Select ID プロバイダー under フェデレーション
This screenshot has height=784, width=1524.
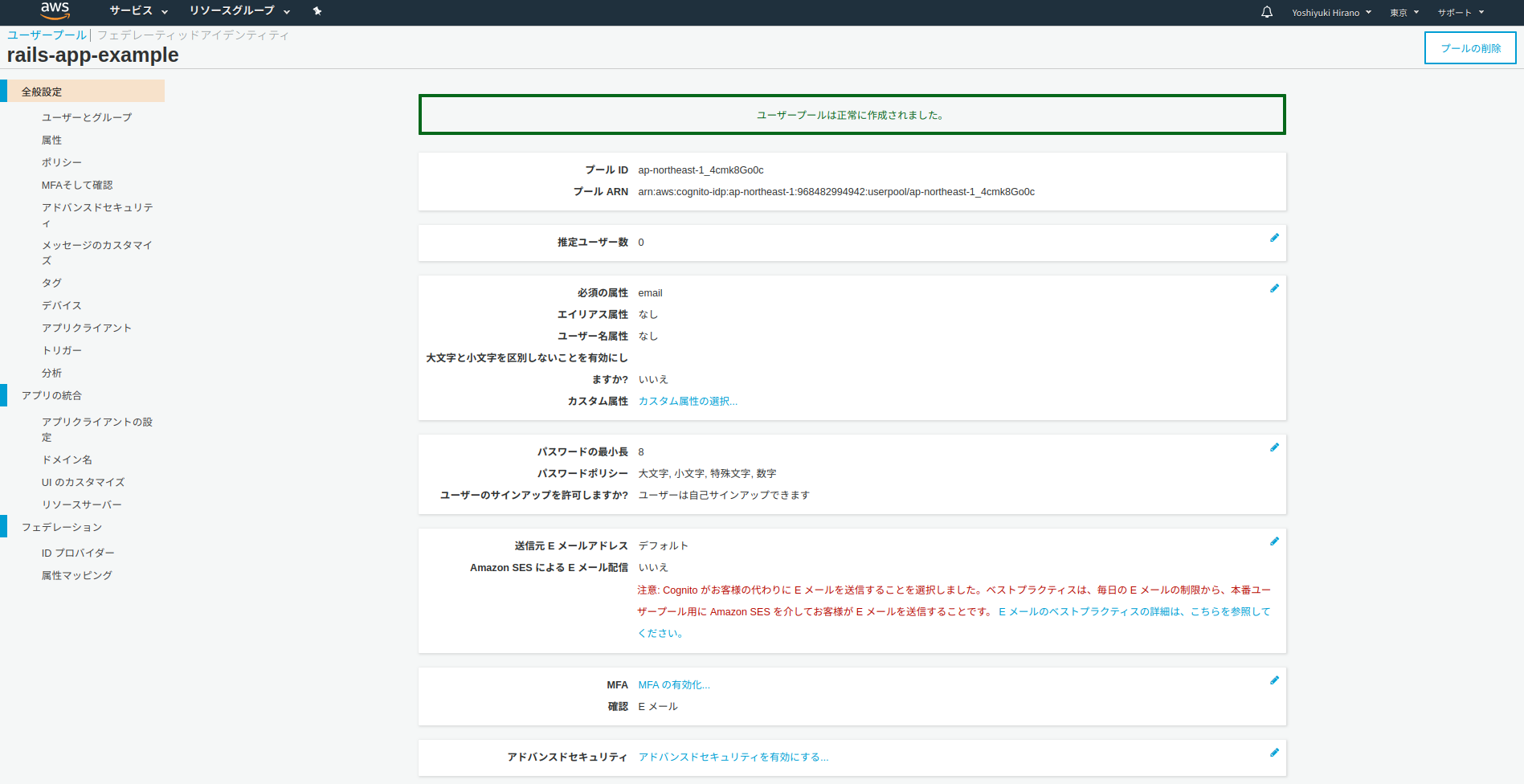point(78,553)
